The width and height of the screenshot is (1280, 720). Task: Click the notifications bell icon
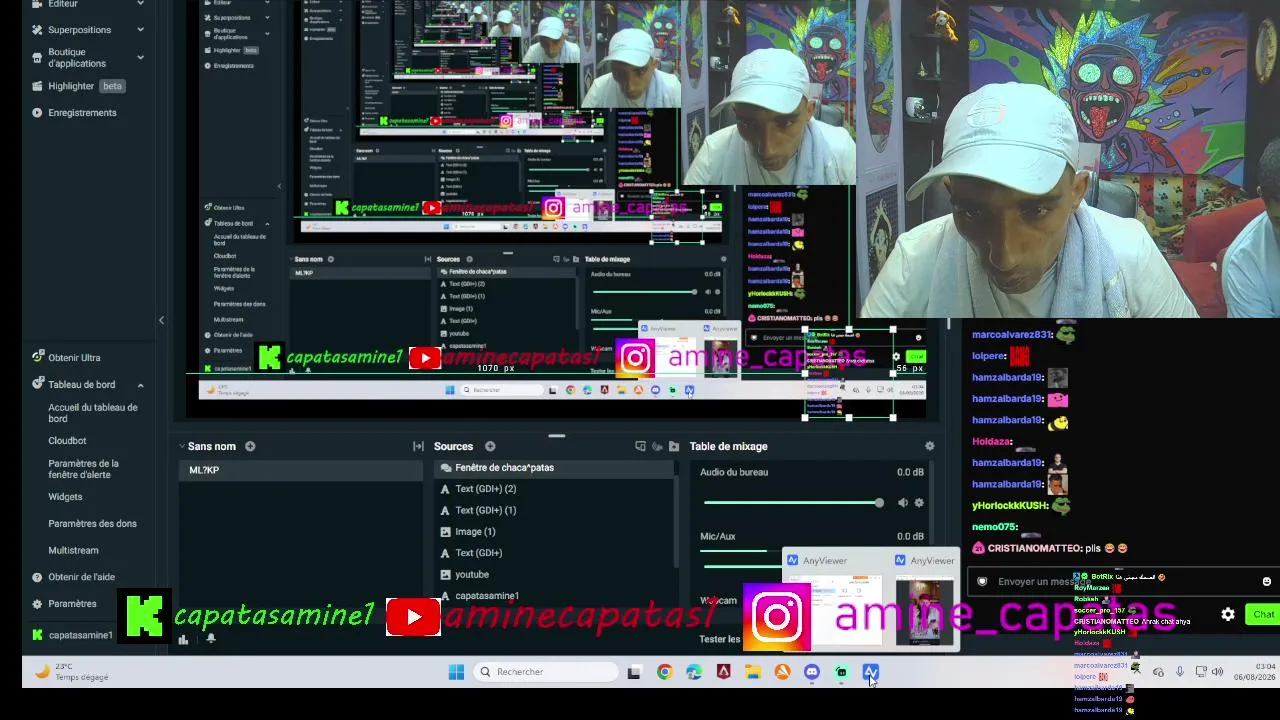point(211,639)
